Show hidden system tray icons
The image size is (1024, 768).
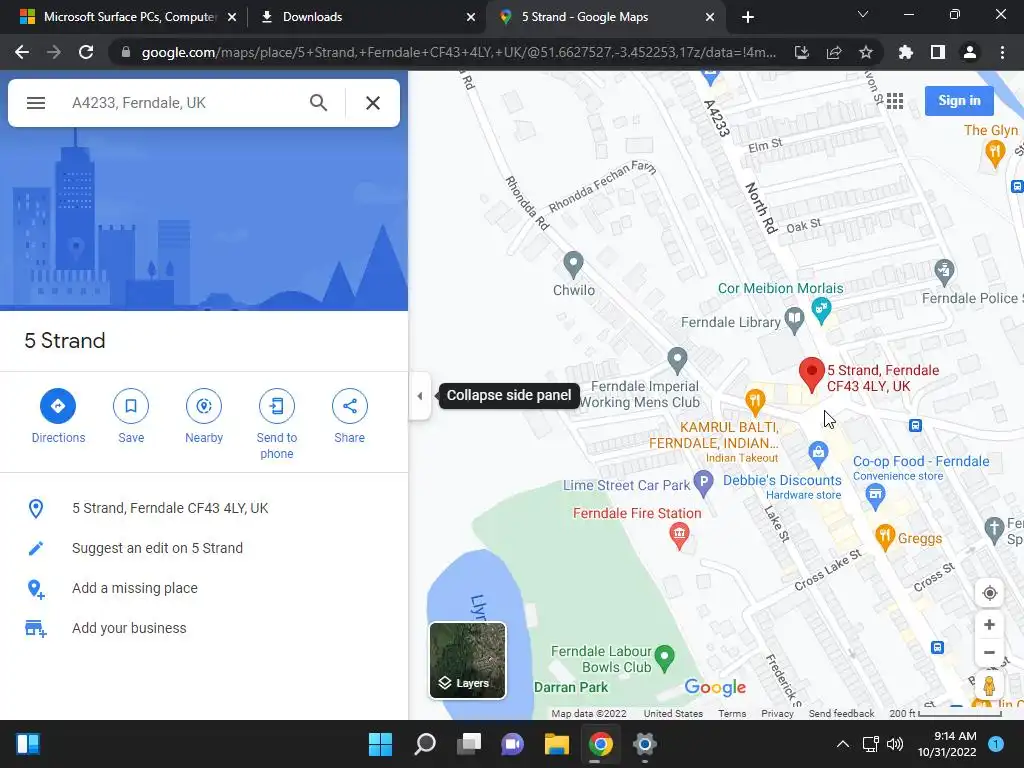tap(843, 744)
